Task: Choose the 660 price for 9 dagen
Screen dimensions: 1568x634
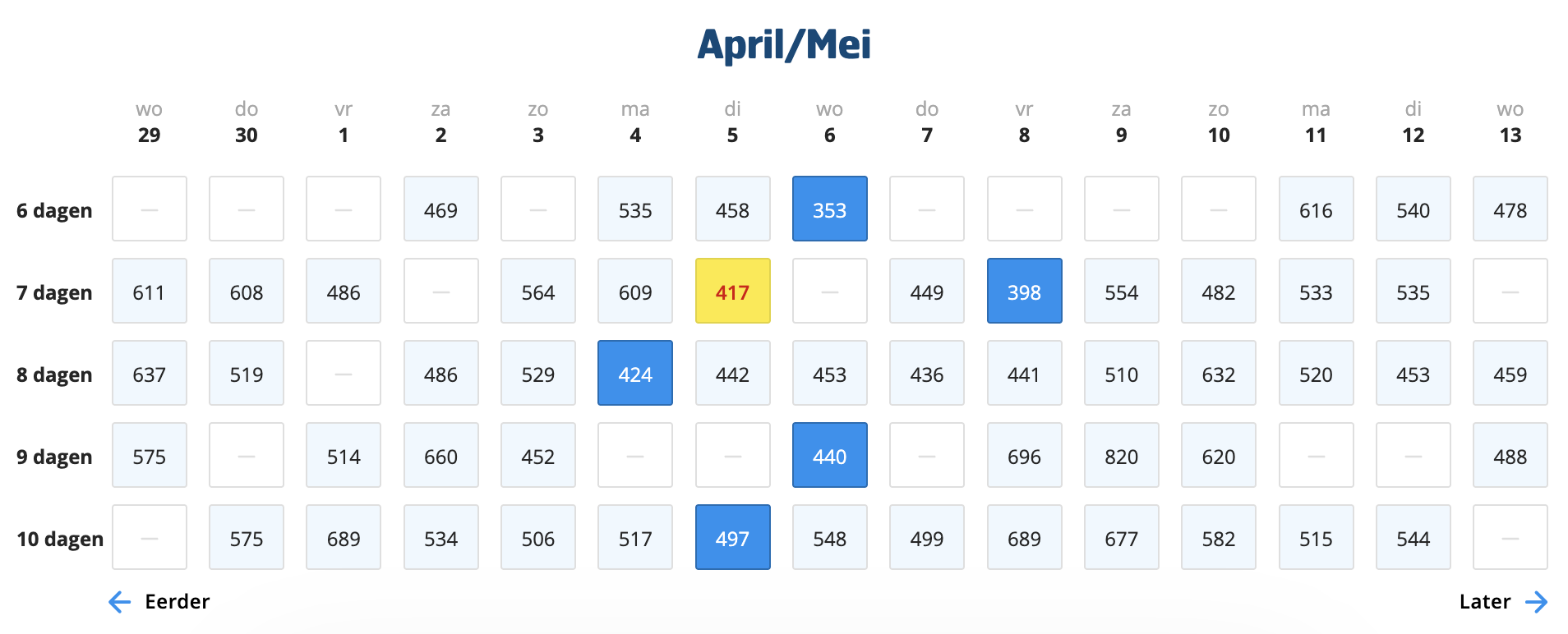Action: pos(441,456)
